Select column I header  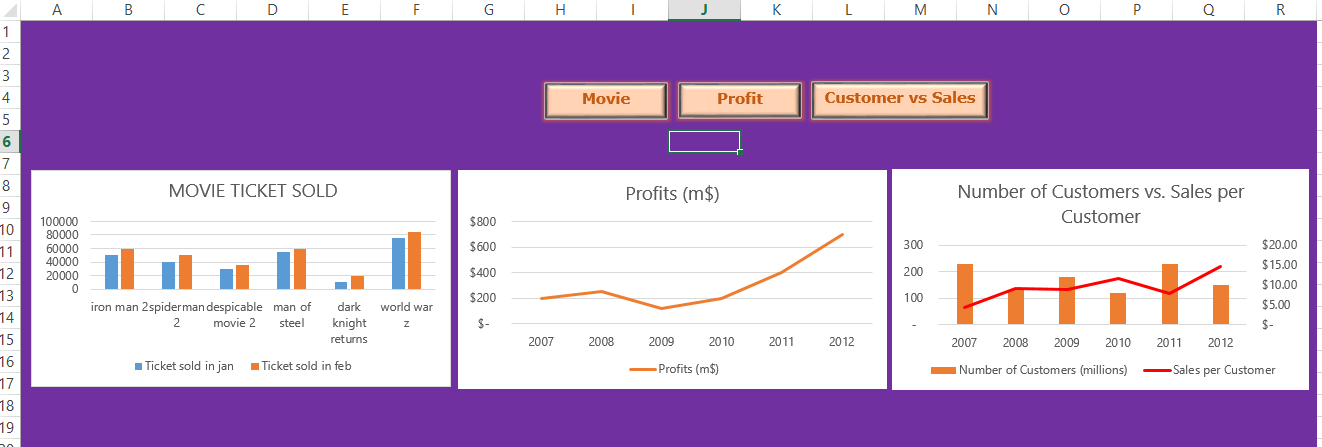click(632, 10)
